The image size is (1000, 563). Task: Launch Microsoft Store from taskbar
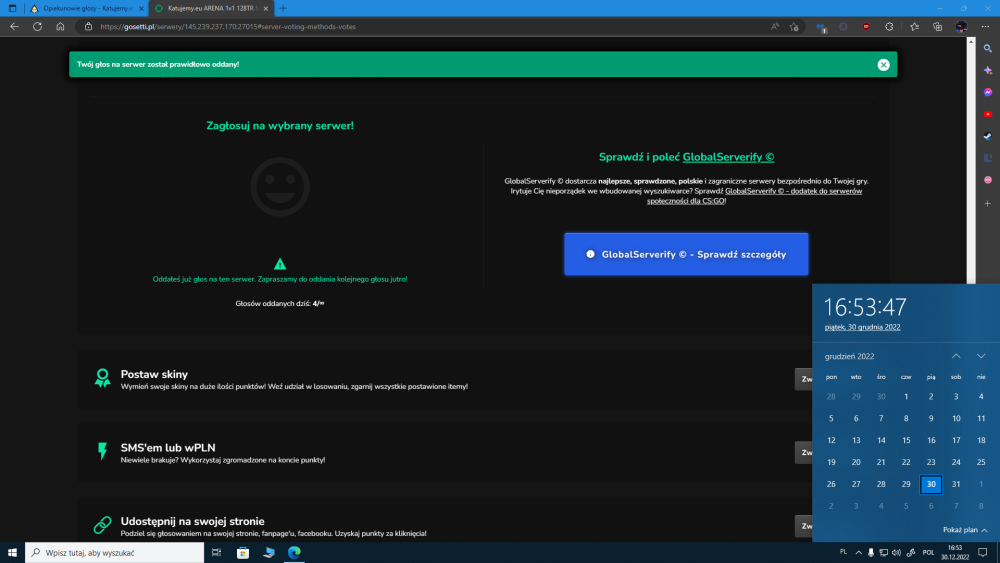click(243, 552)
